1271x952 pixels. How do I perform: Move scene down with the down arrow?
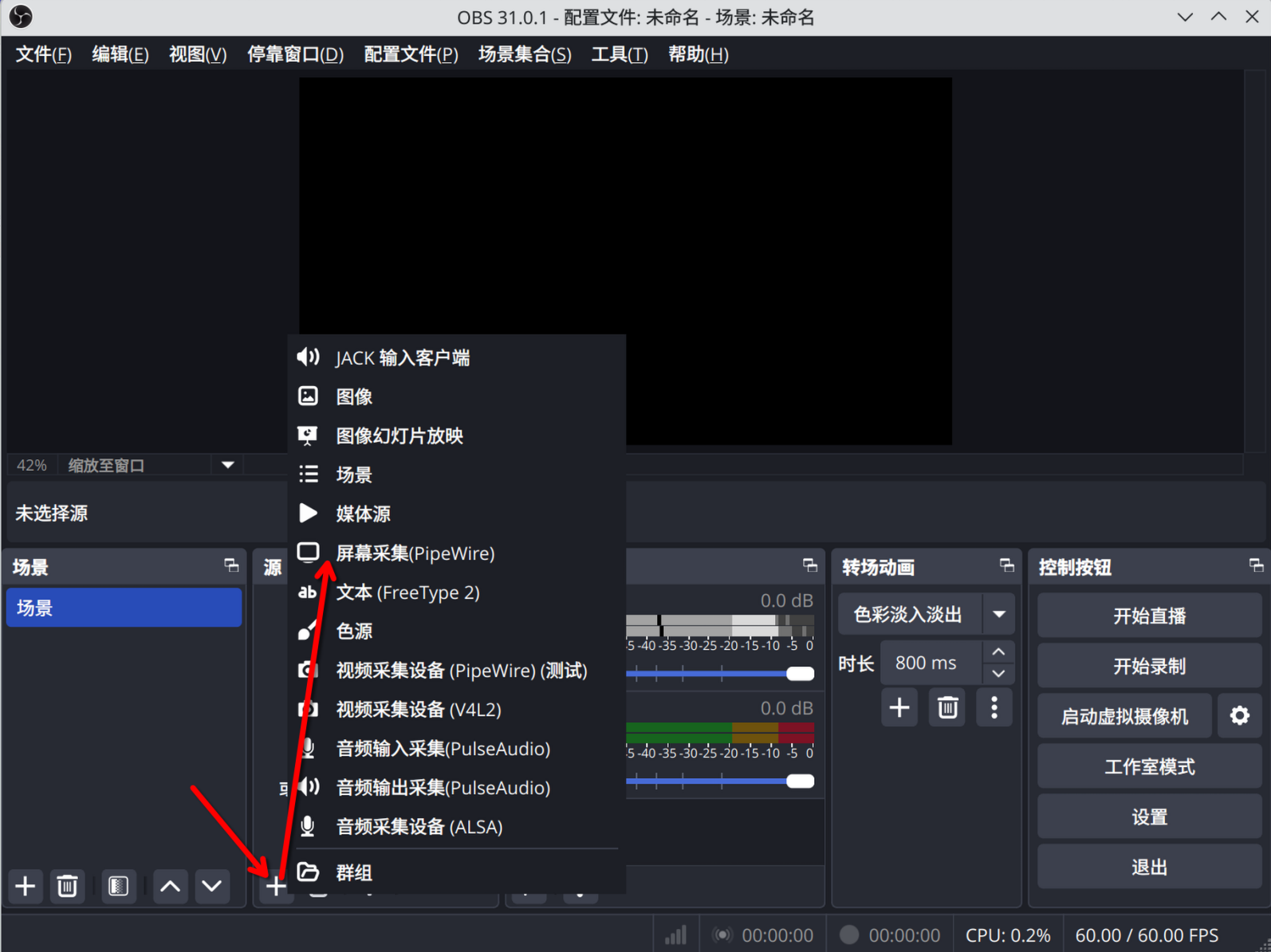(212, 886)
